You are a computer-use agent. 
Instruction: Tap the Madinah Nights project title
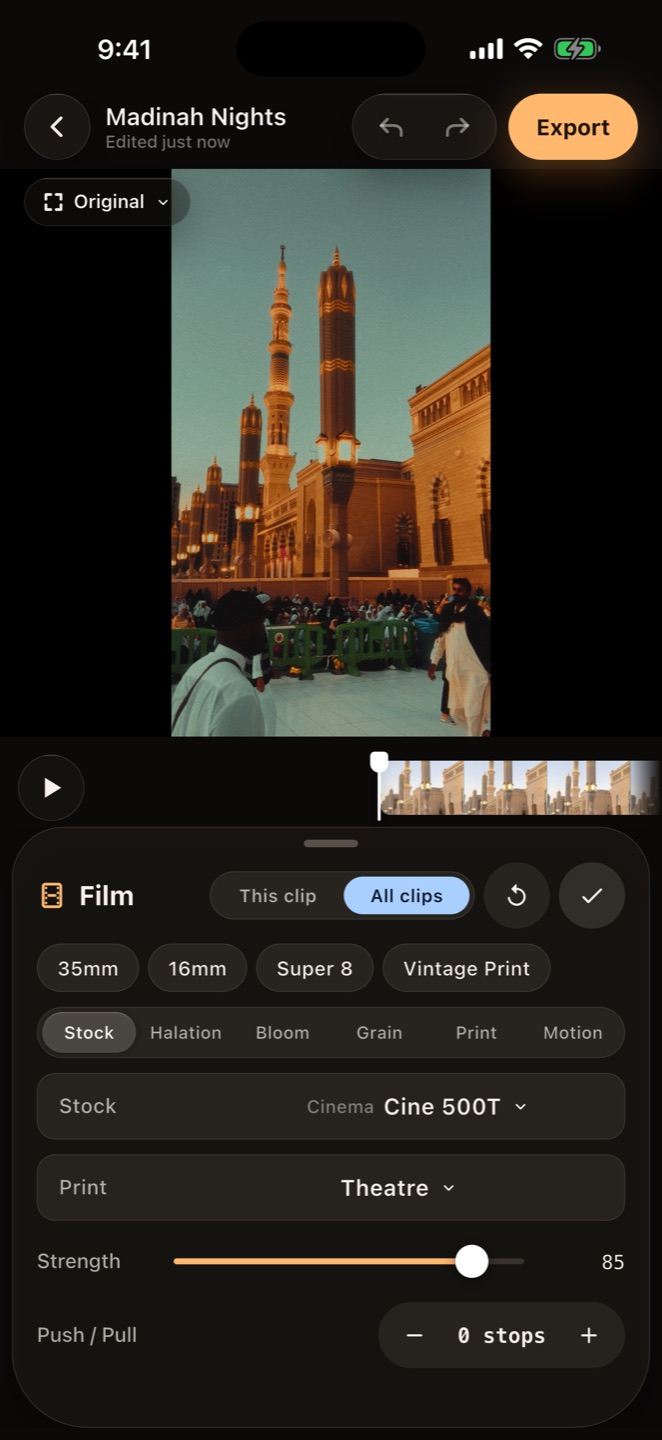196,117
